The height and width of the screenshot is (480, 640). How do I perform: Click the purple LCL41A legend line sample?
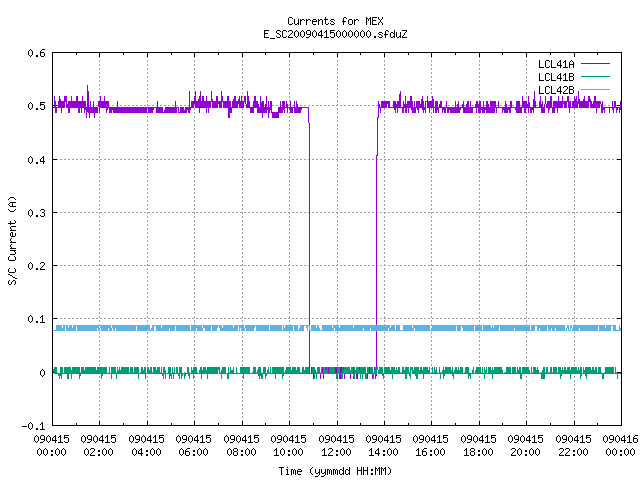pyautogui.click(x=595, y=64)
